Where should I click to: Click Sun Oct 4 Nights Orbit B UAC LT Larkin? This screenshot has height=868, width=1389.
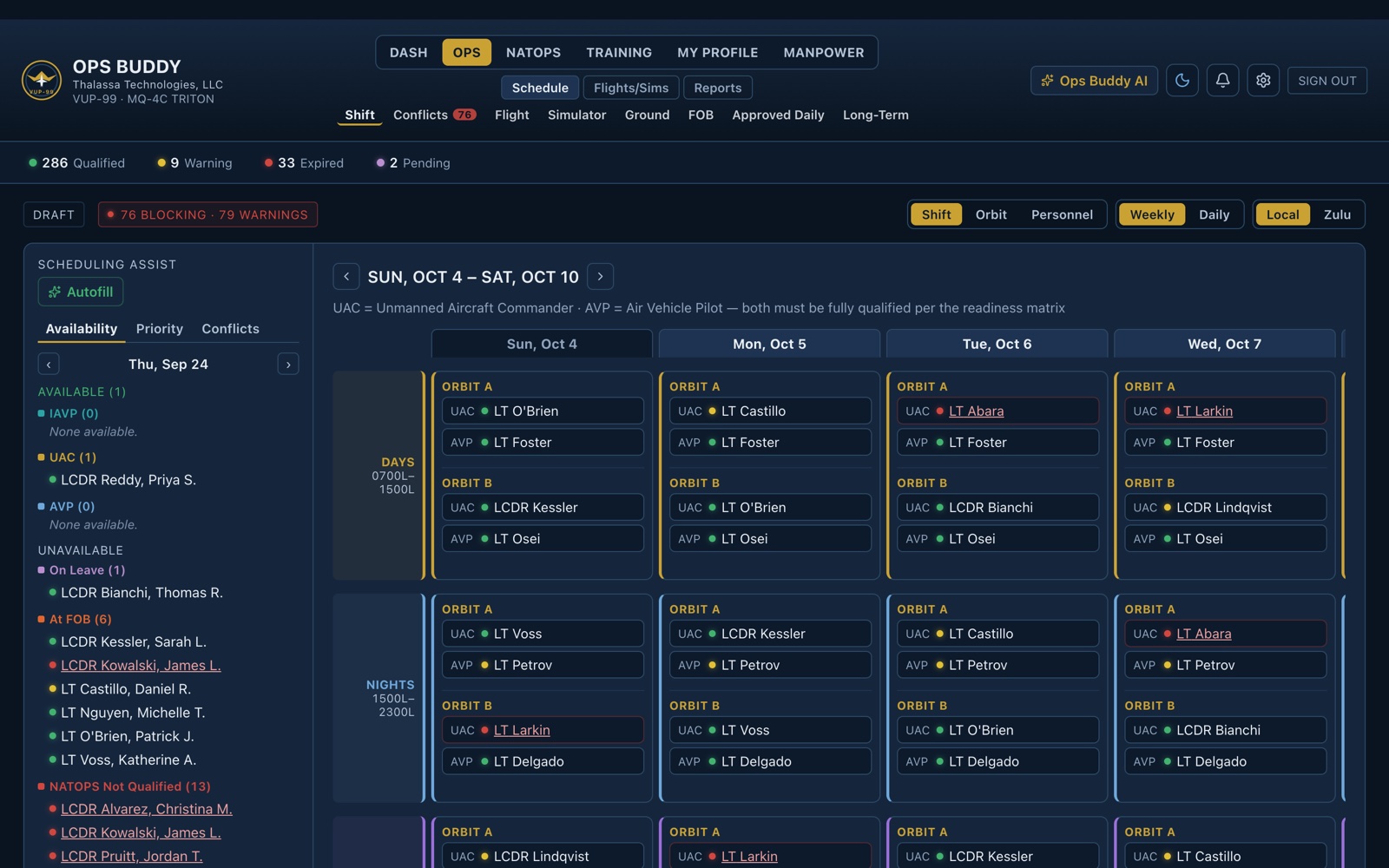point(543,730)
